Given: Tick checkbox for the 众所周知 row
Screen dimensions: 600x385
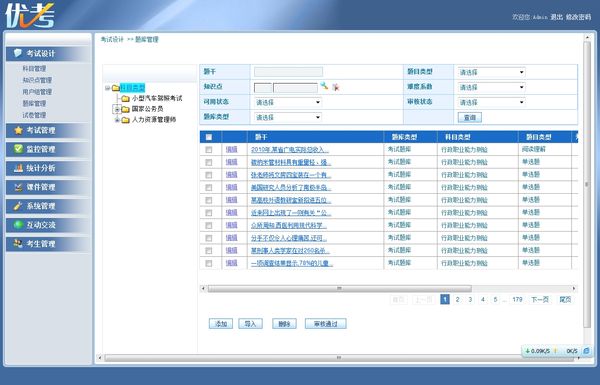Looking at the screenshot, I should 209,225.
